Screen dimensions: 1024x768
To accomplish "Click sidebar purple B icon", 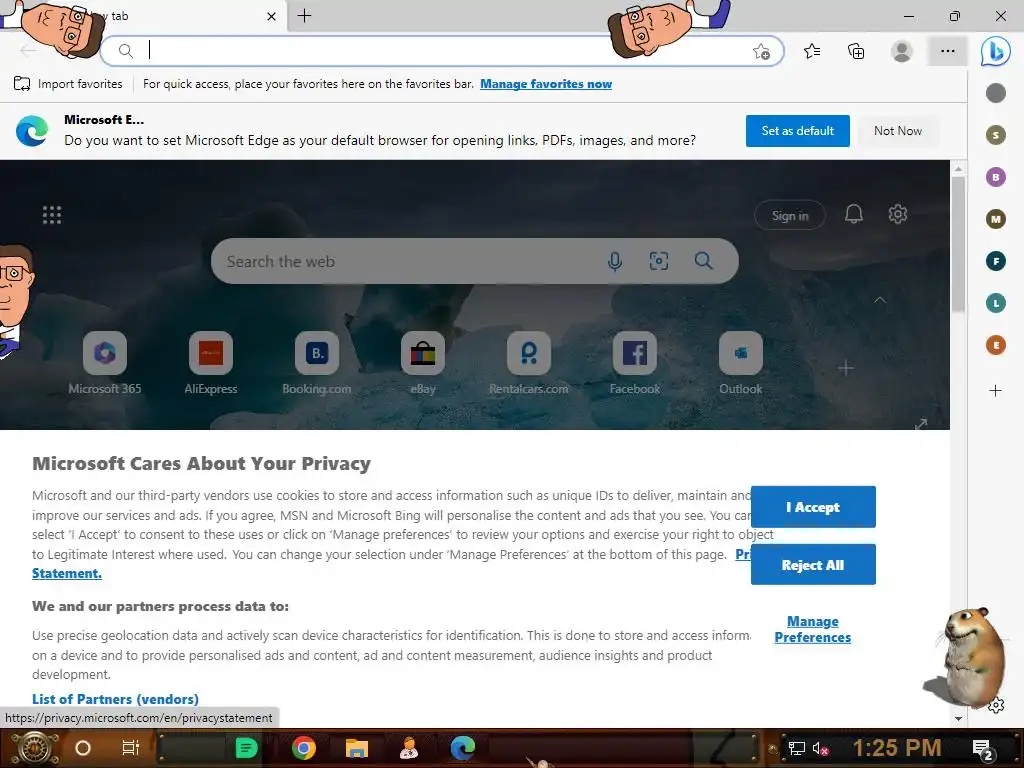I will [x=995, y=177].
